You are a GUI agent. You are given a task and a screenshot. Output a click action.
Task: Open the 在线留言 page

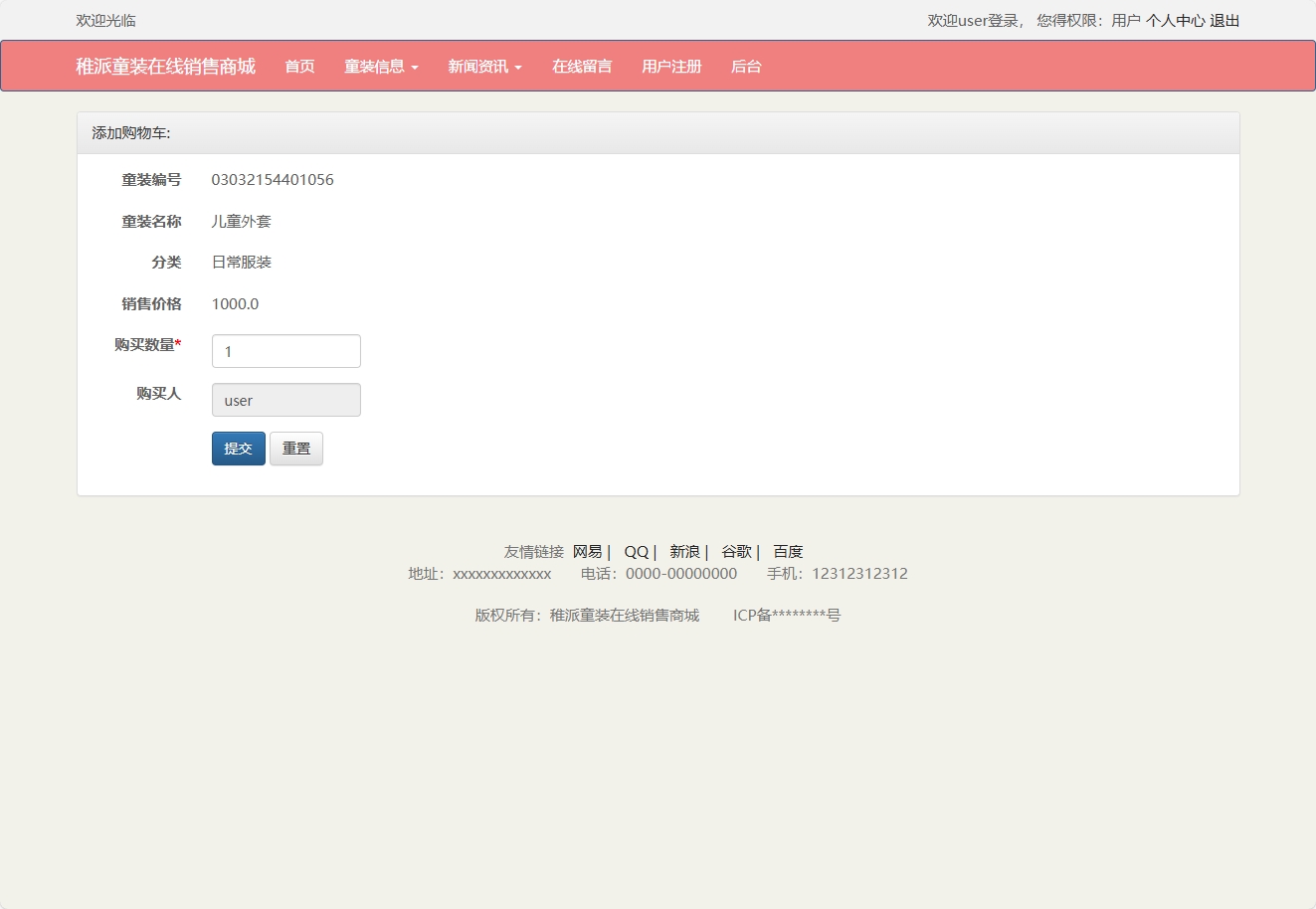point(582,66)
